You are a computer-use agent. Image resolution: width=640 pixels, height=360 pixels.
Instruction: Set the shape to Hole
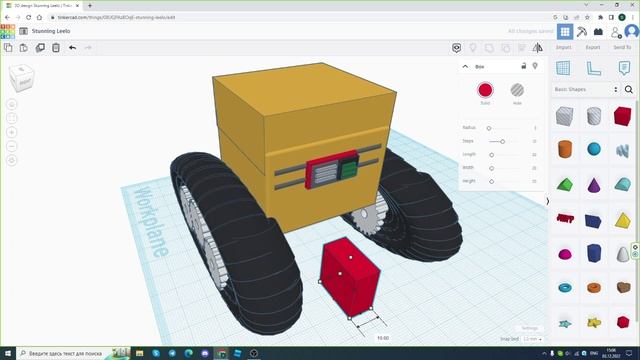coord(517,90)
